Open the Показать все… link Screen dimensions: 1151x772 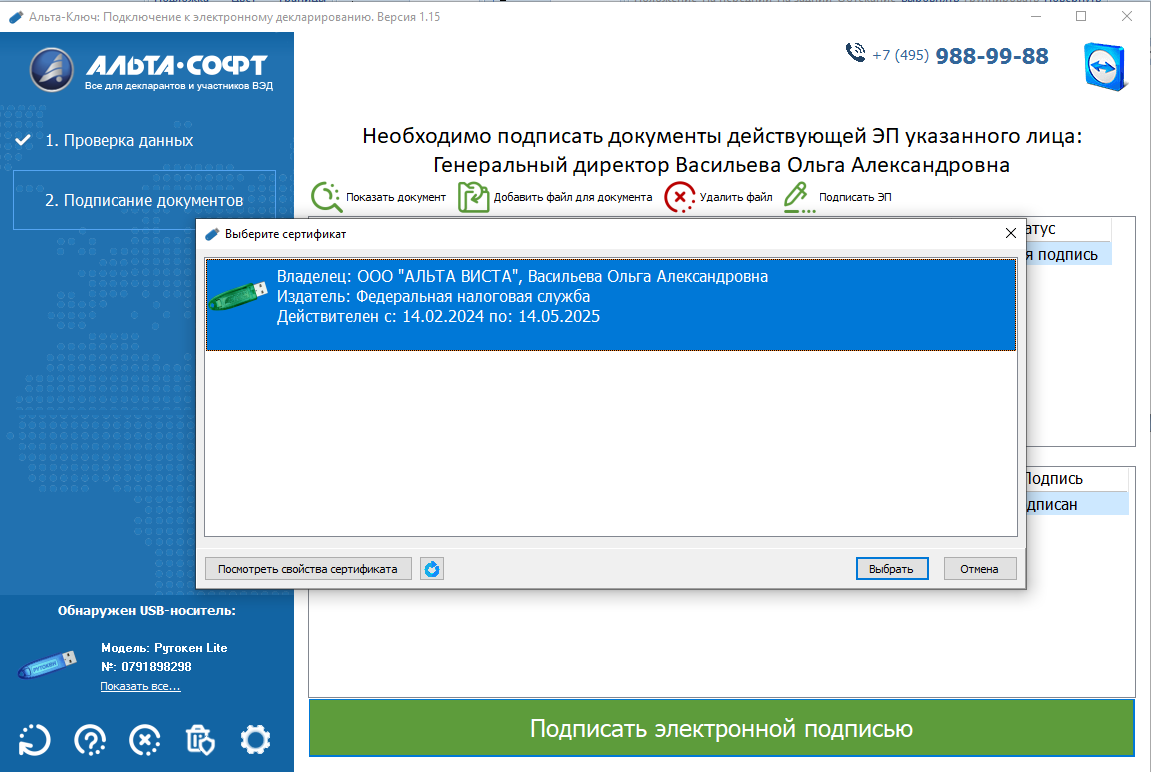click(x=140, y=686)
